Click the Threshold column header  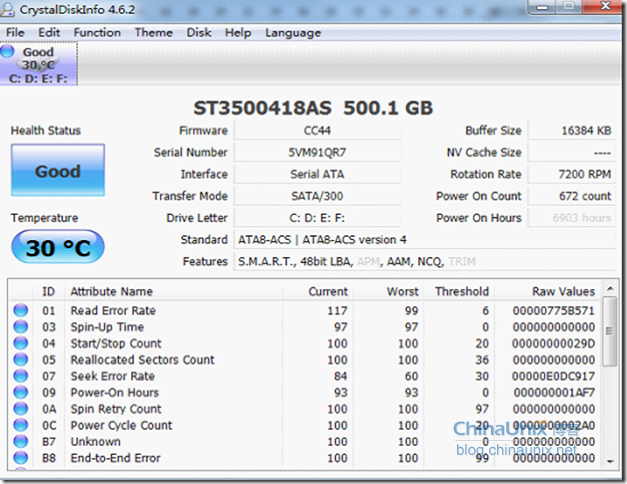point(459,291)
